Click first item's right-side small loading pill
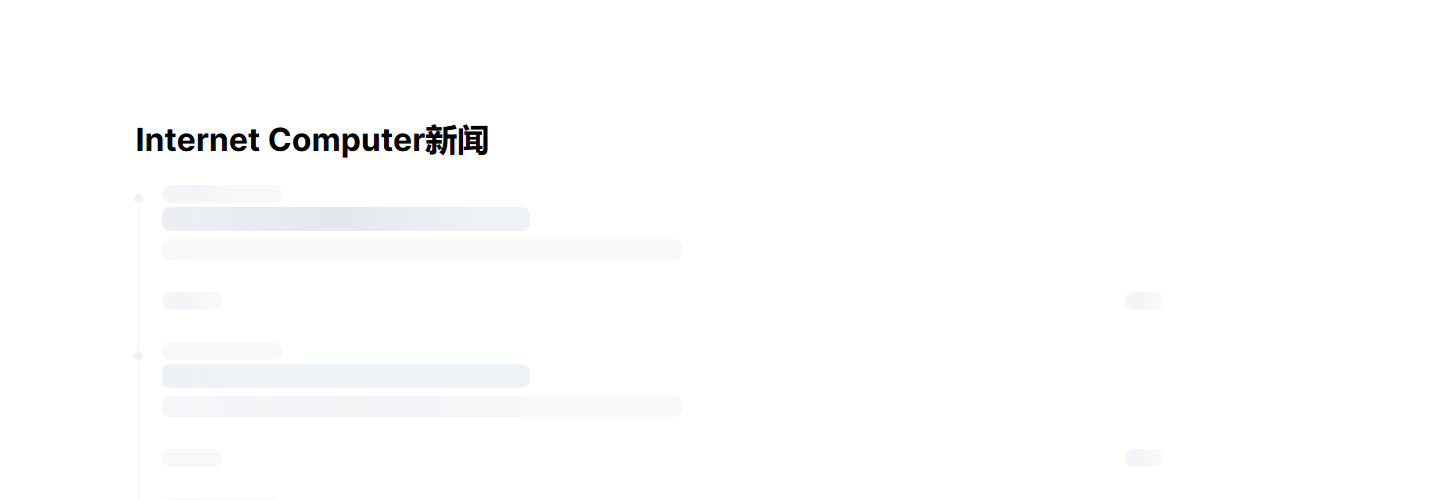The image size is (1450, 500). click(1144, 301)
